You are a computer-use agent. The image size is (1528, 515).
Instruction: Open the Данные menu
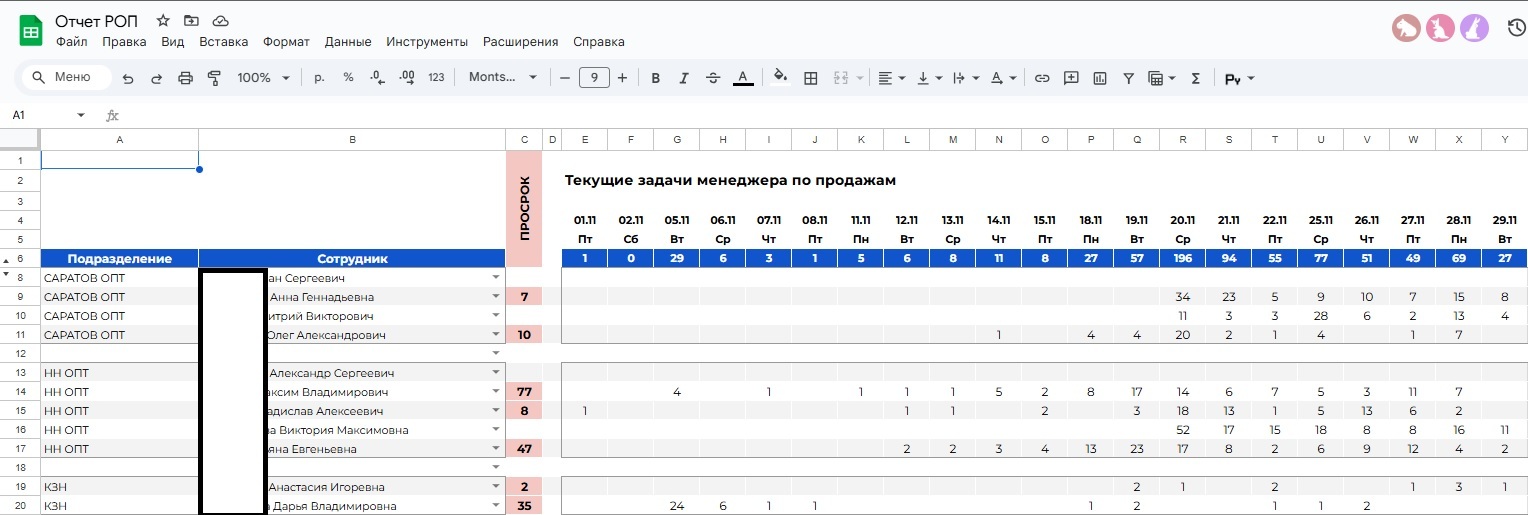348,42
